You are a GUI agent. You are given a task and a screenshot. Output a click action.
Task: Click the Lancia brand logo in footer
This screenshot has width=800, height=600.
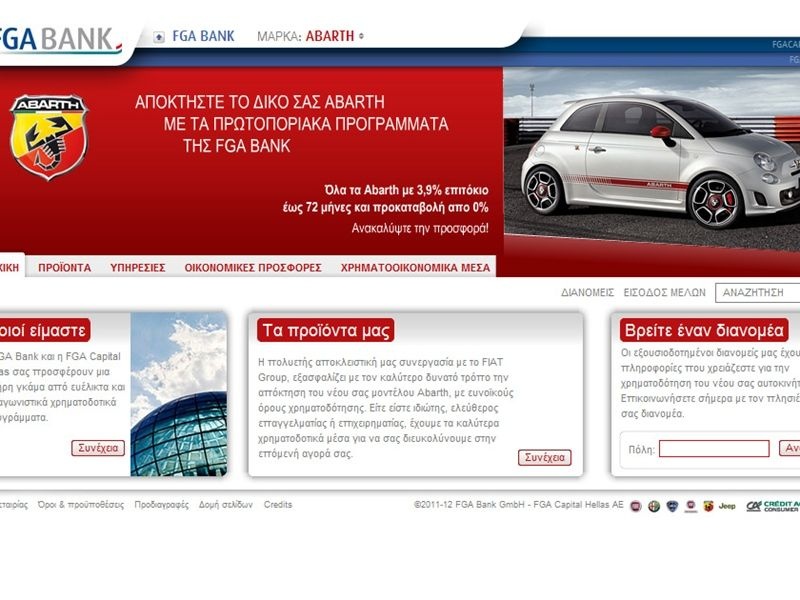(x=670, y=505)
